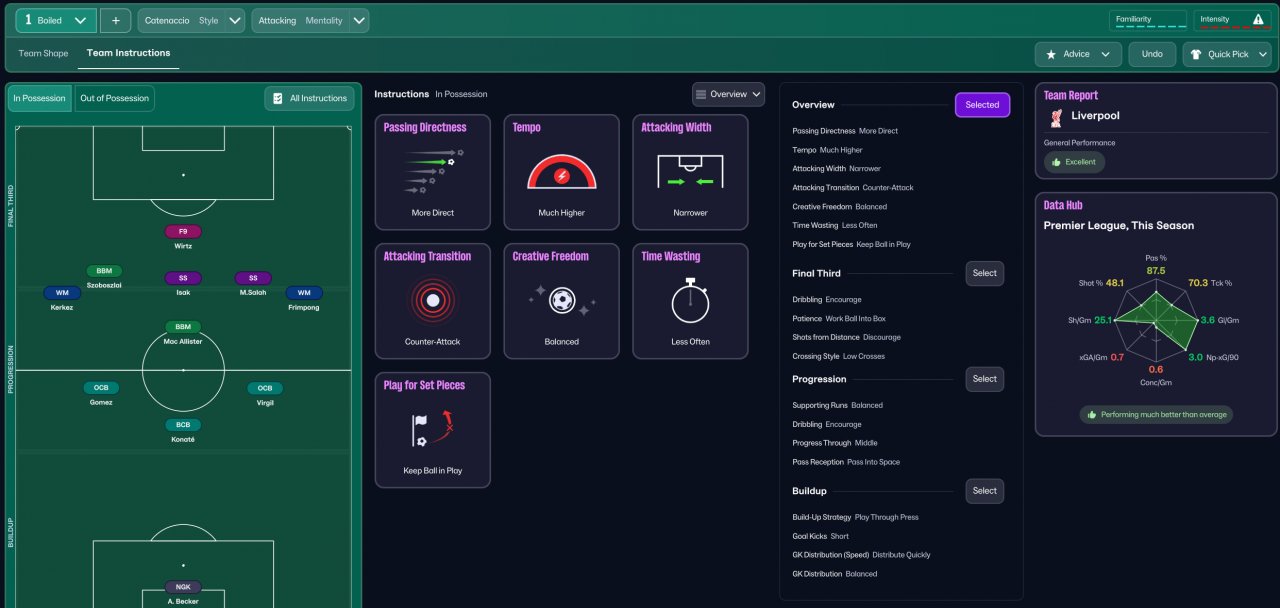Select the OCB role badge for Virgil
This screenshot has width=1280, height=608.
tap(265, 388)
